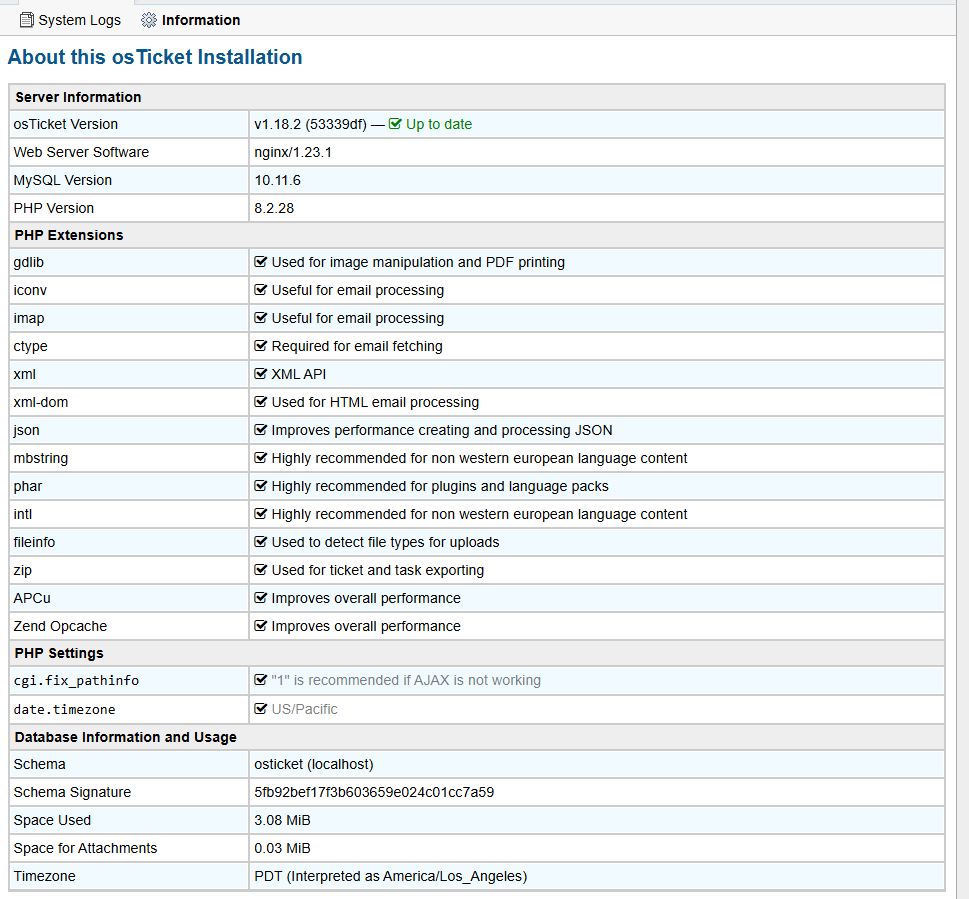Click the Space for Attachments value 0.03 MiB

(282, 848)
